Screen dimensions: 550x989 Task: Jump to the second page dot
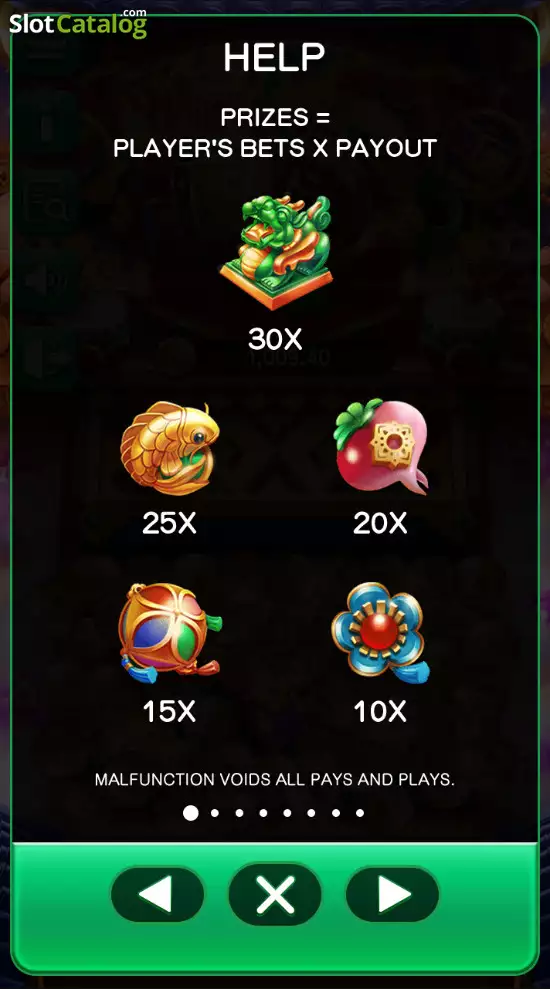coord(214,813)
